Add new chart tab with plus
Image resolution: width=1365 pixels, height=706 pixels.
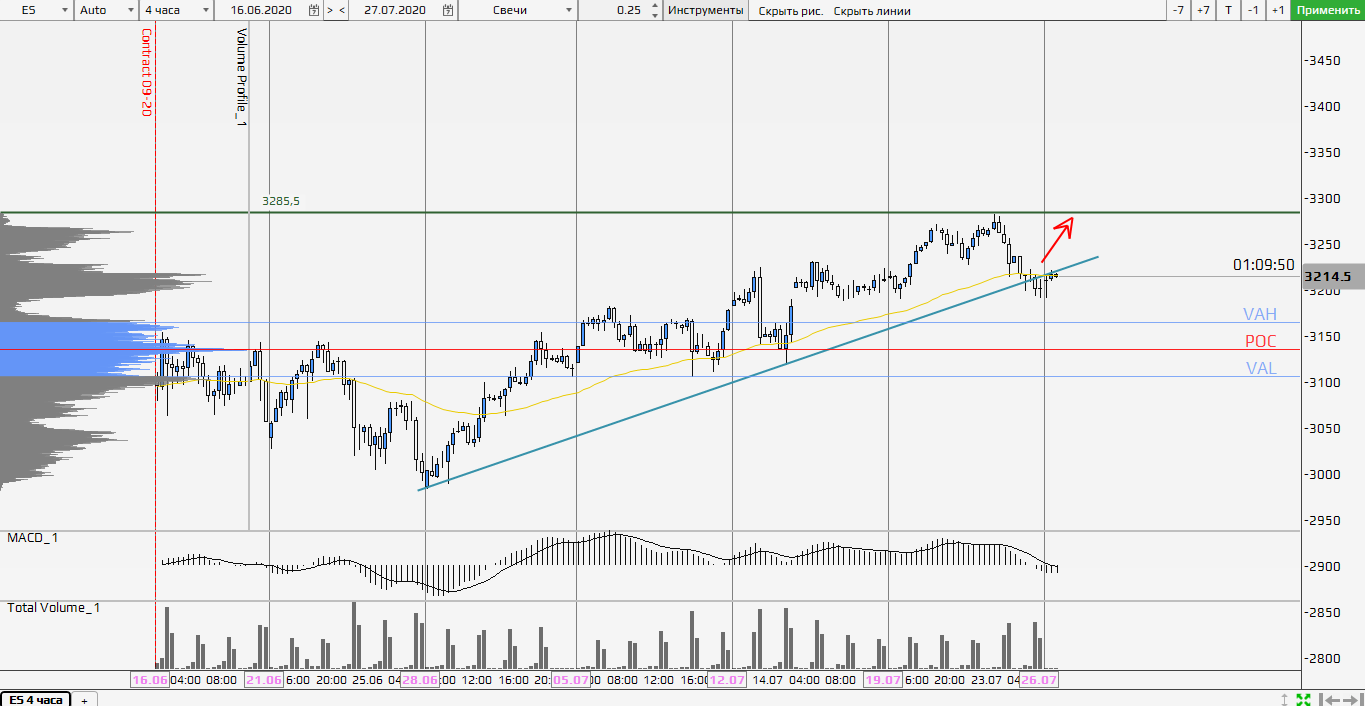84,700
